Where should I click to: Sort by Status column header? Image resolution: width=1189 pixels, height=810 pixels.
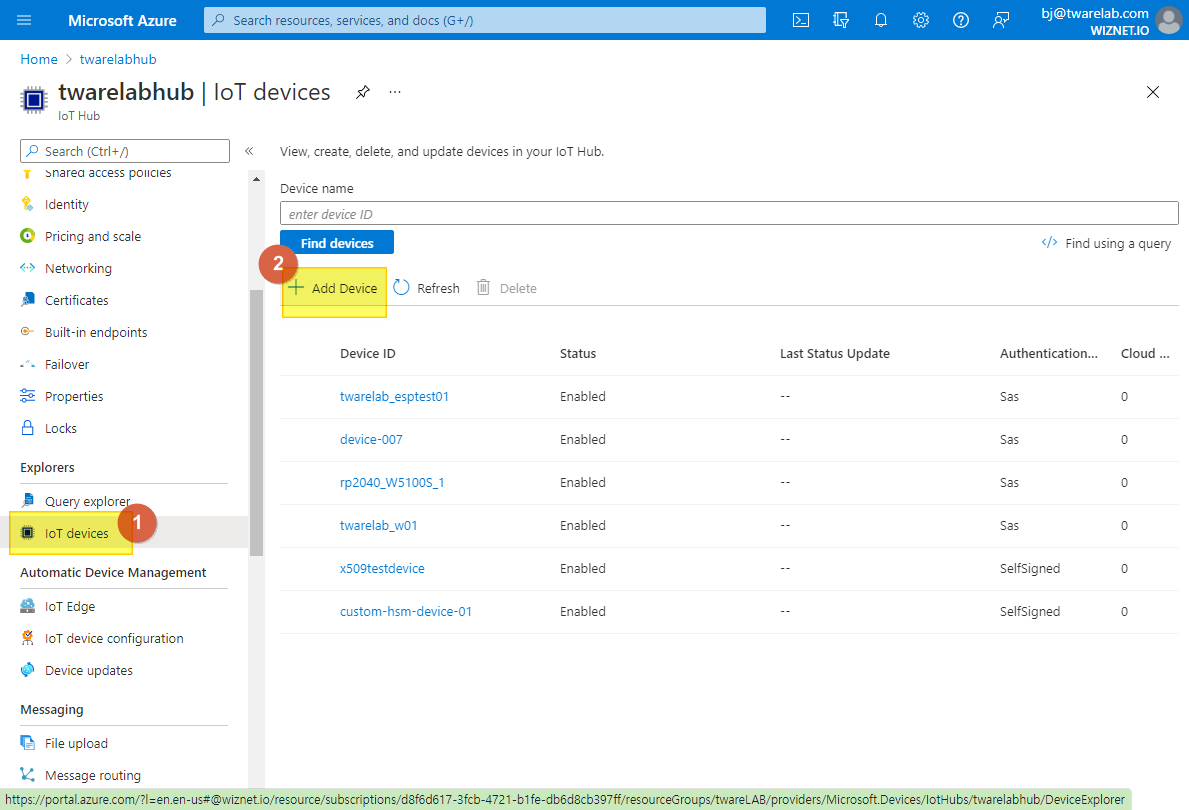578,353
